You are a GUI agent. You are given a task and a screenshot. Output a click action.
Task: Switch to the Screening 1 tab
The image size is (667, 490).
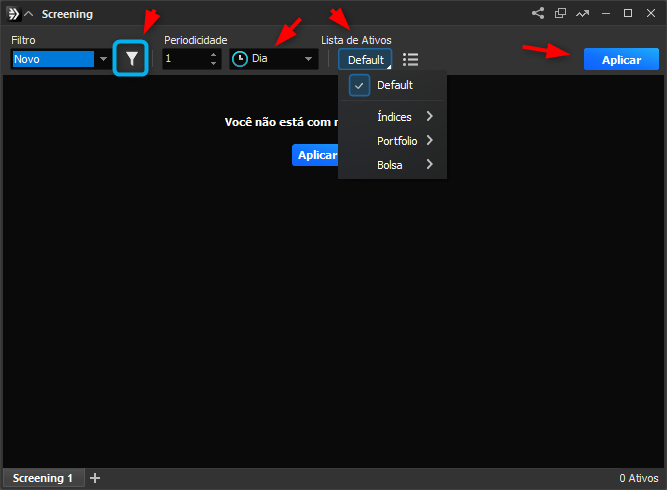pos(43,478)
